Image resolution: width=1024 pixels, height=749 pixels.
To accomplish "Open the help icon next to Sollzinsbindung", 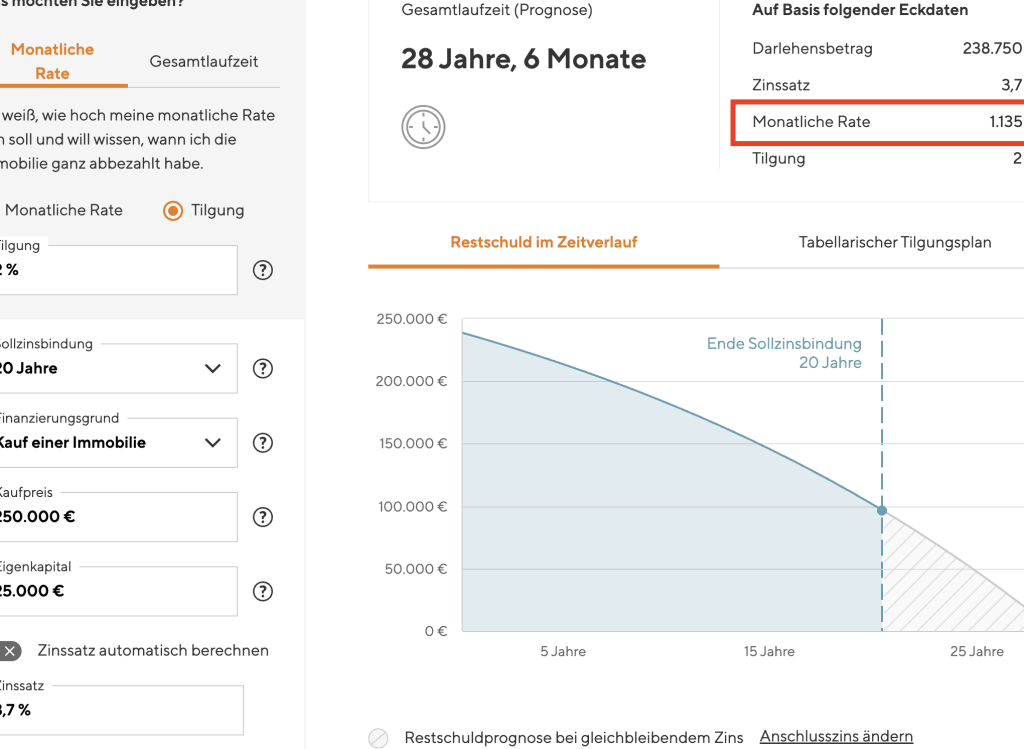I will pyautogui.click(x=263, y=368).
